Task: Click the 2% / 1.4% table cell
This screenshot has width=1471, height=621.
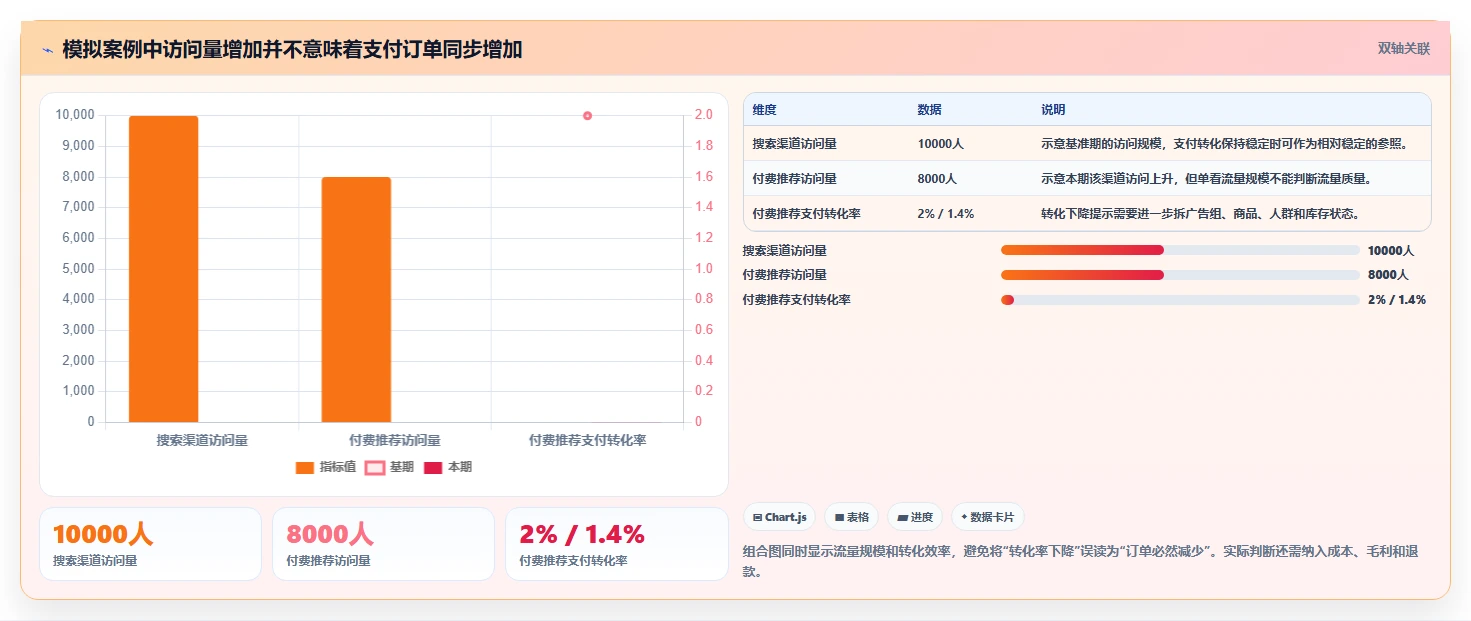Action: pos(945,214)
